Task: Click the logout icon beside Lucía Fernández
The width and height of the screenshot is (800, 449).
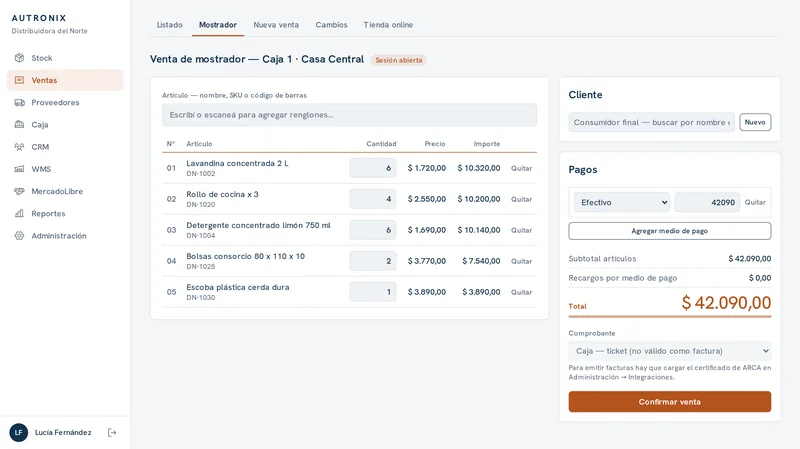Action: pos(112,433)
